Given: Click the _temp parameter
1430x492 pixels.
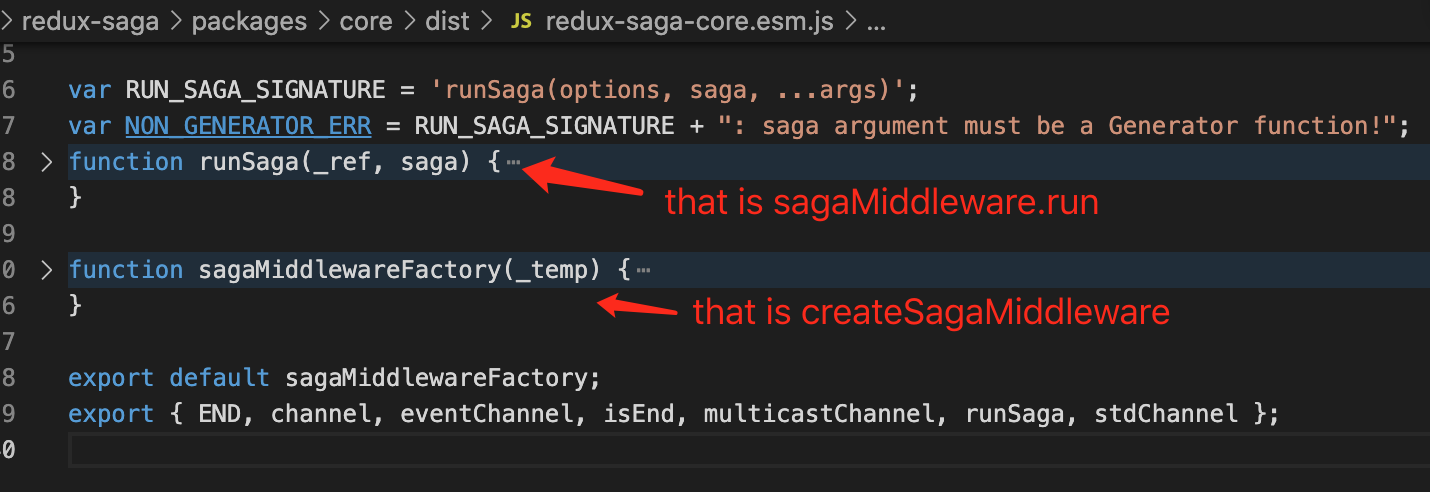Looking at the screenshot, I should pyautogui.click(x=550, y=270).
